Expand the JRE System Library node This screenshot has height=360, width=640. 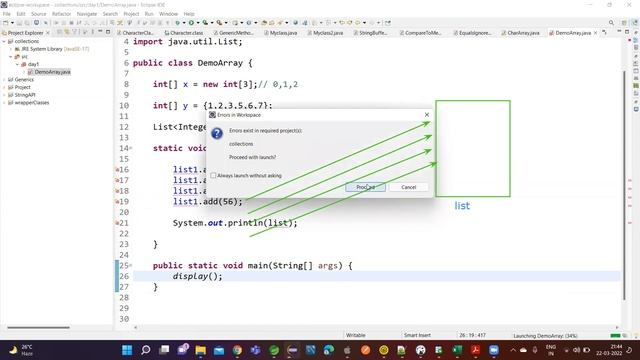[11, 49]
